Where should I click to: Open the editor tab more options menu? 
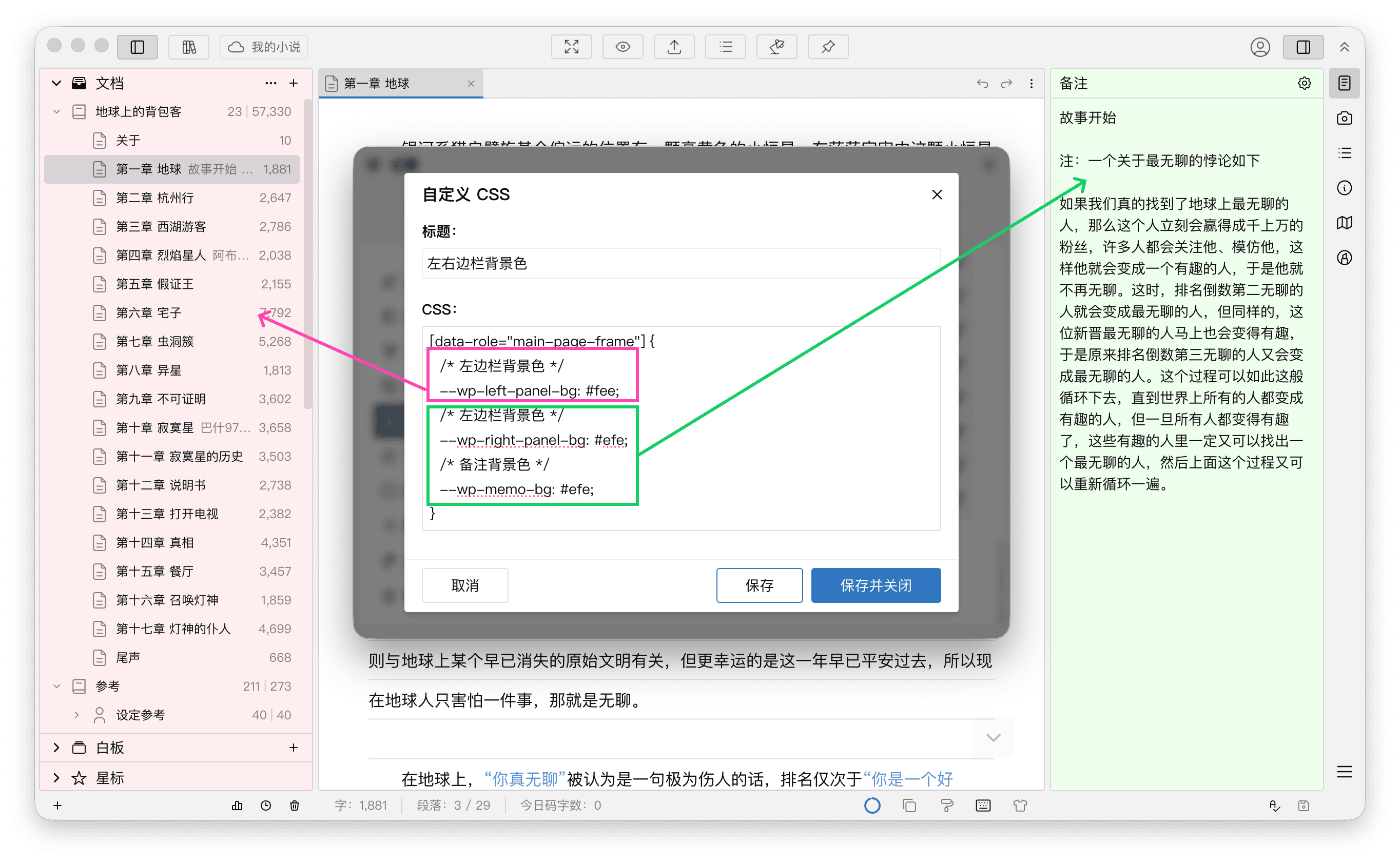point(1032,83)
